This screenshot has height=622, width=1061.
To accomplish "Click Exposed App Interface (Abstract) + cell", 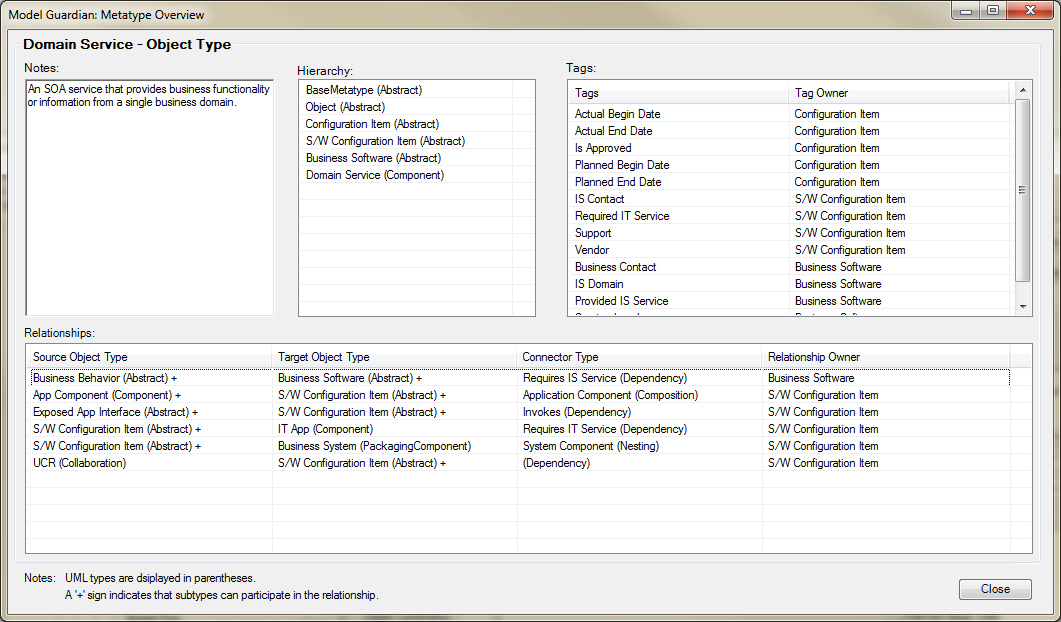I will coord(116,412).
